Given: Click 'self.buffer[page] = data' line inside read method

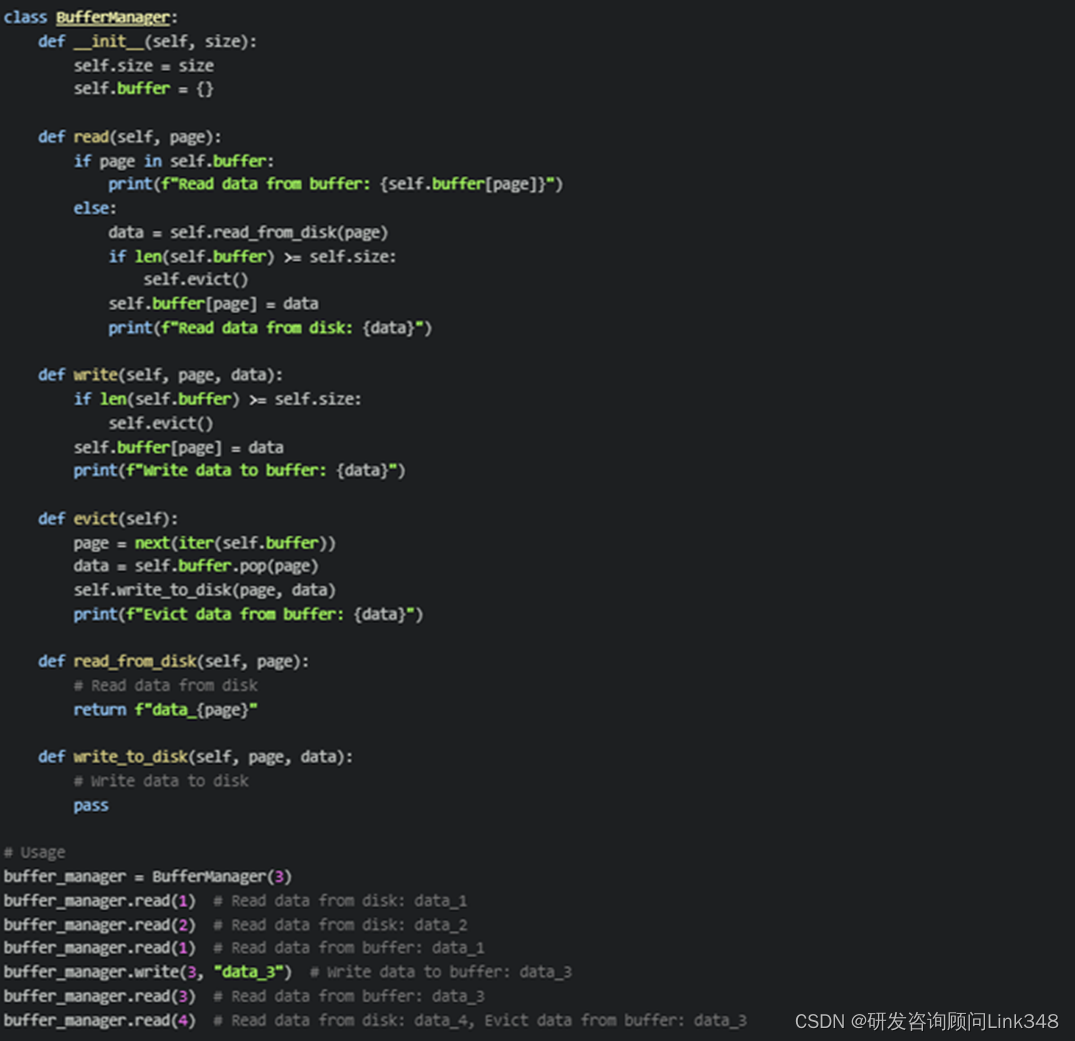Looking at the screenshot, I should [x=213, y=303].
